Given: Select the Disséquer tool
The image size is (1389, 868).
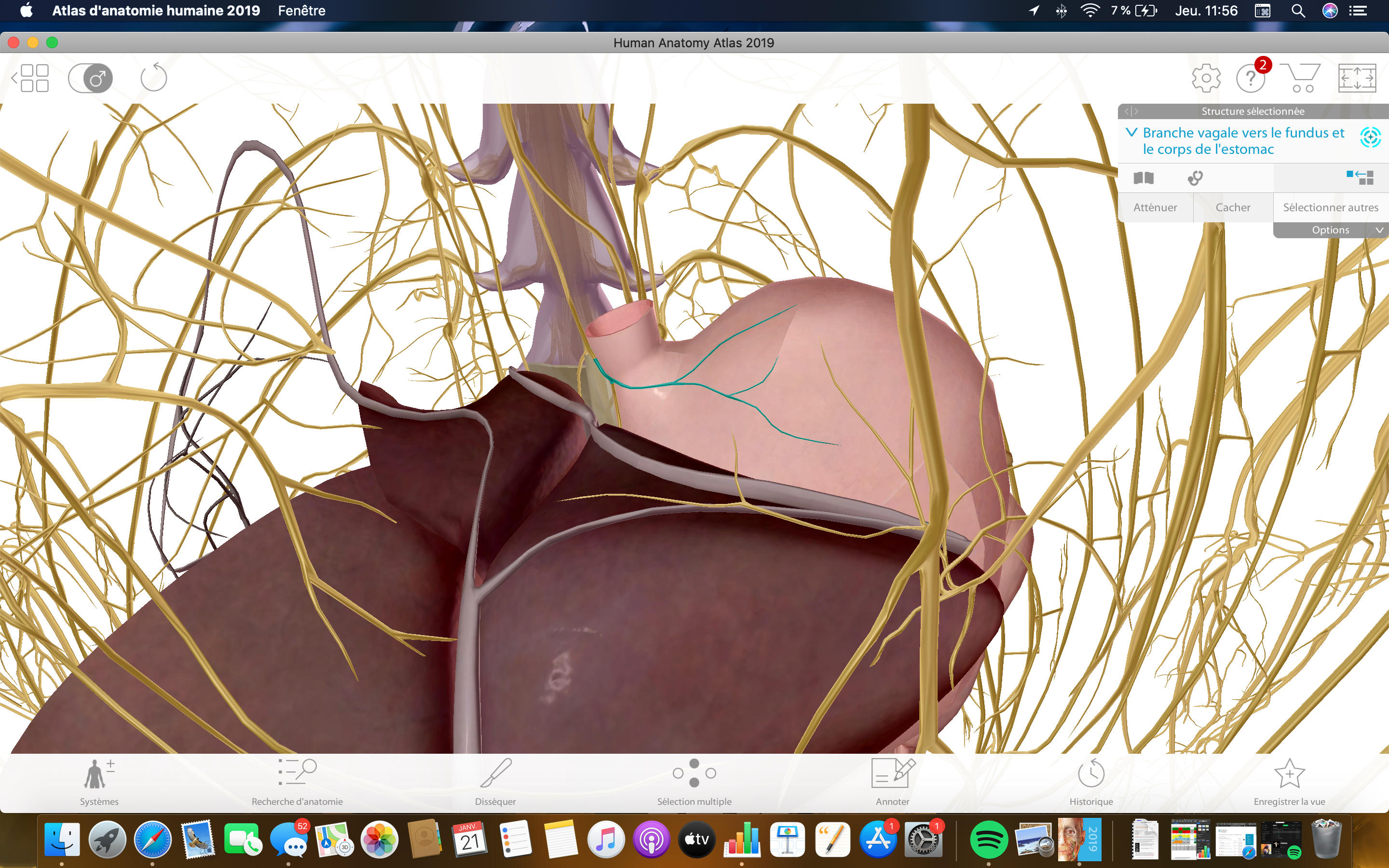Looking at the screenshot, I should click(x=495, y=782).
